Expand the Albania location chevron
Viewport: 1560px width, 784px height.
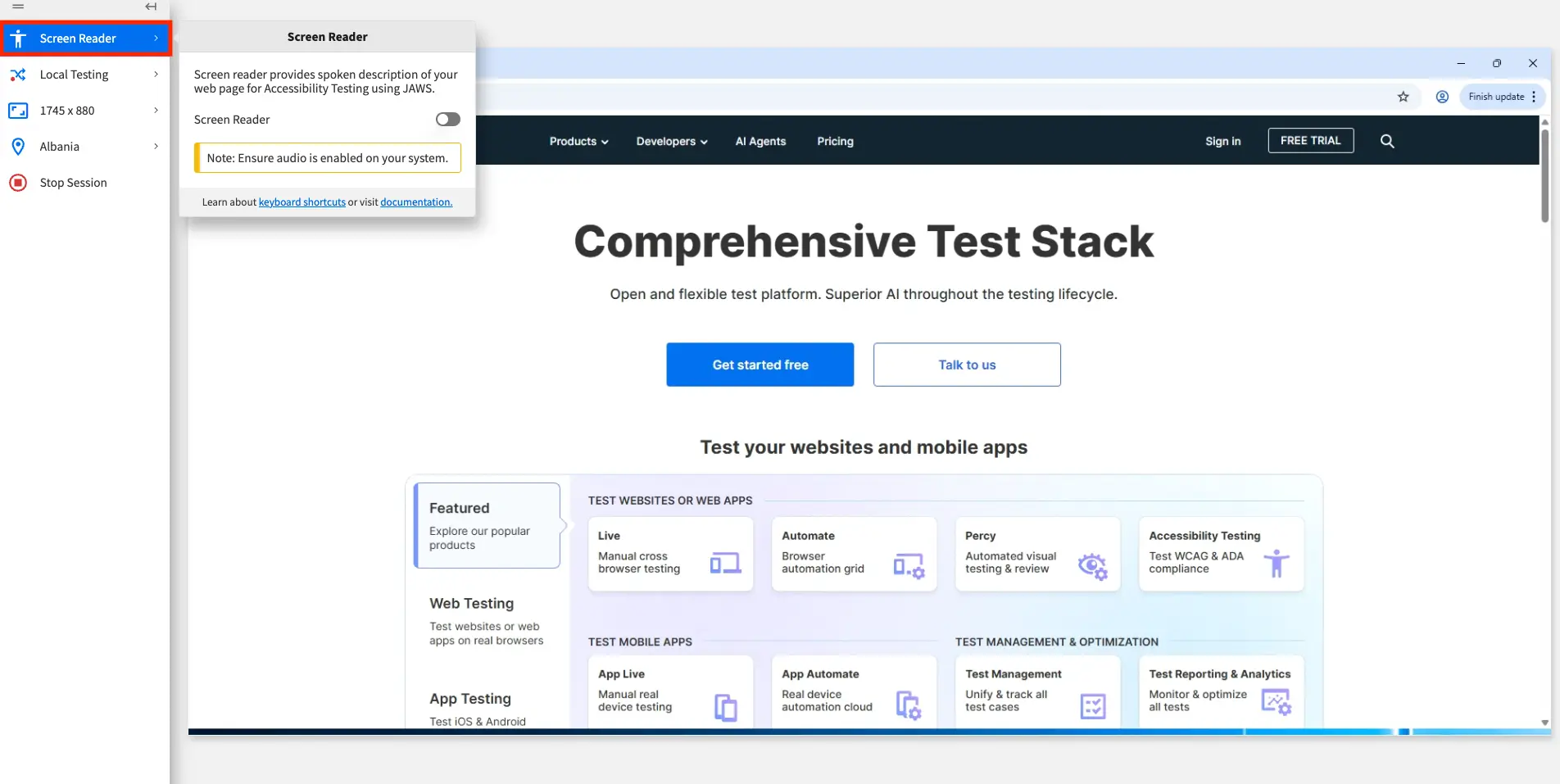click(x=156, y=147)
